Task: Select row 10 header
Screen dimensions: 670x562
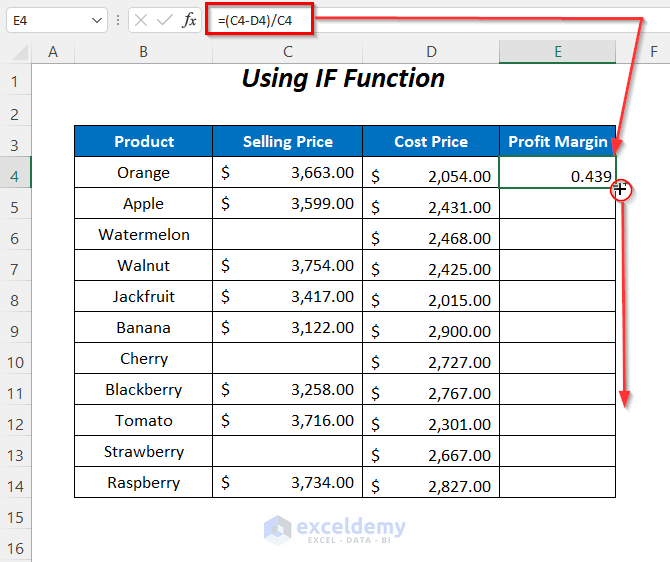Action: click(x=15, y=359)
